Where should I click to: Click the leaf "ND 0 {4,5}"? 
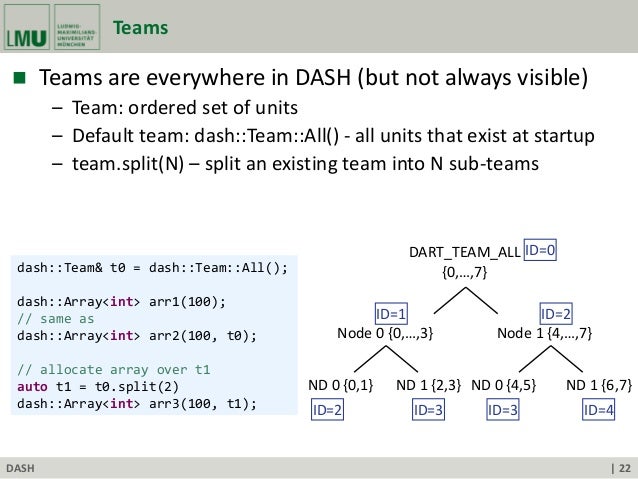pos(503,385)
